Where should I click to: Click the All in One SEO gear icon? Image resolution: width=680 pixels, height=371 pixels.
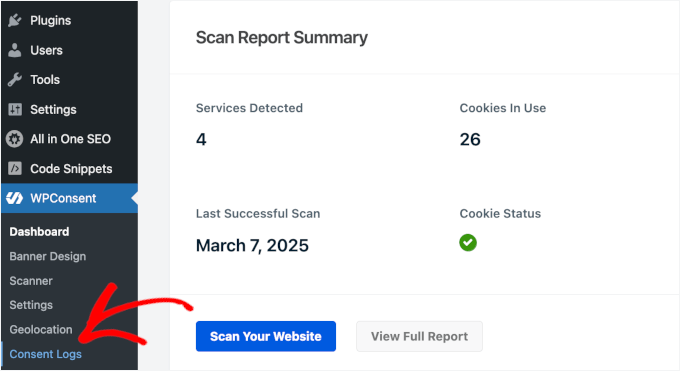pos(14,139)
